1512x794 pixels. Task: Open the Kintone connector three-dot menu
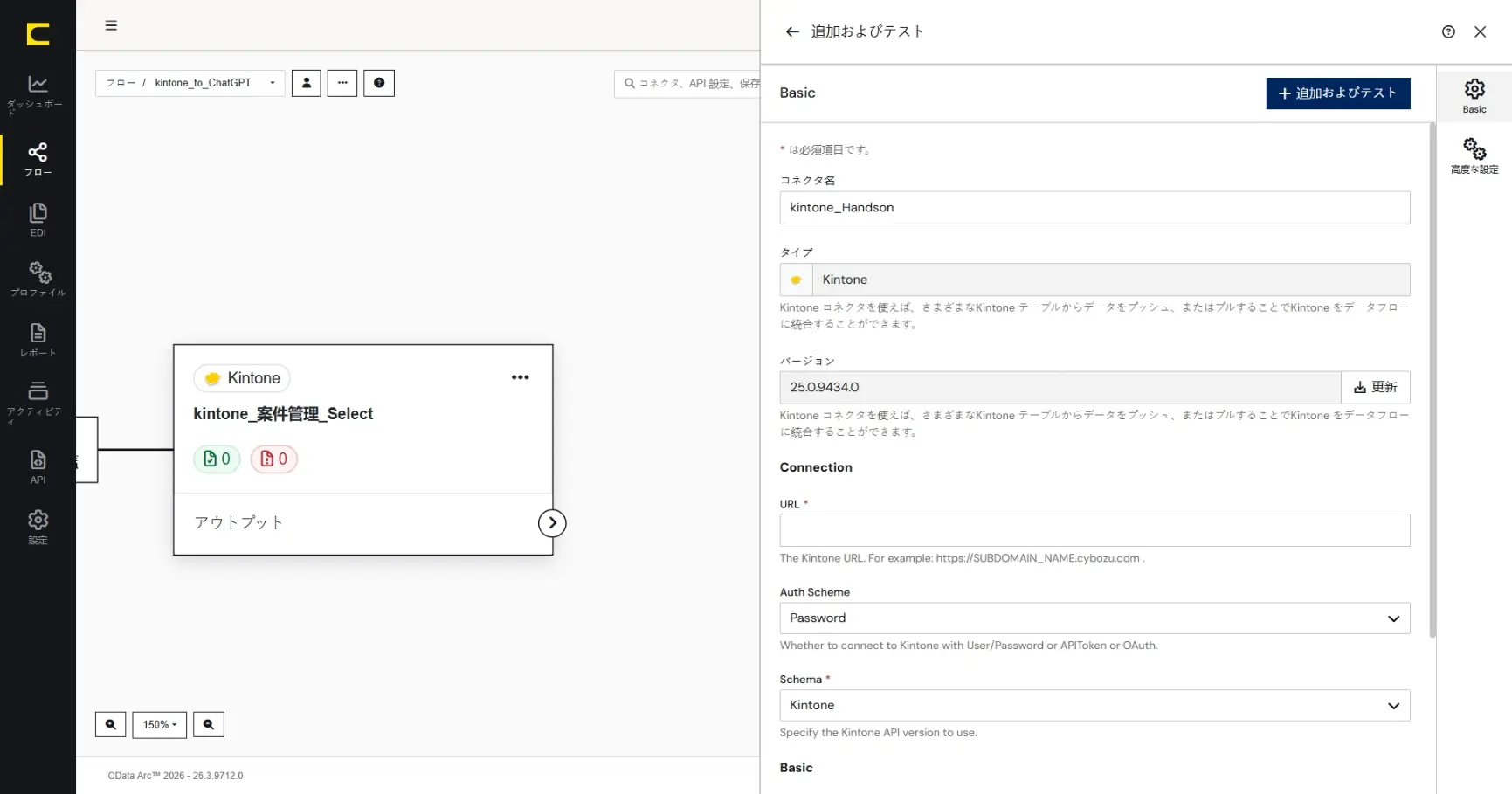coord(521,377)
